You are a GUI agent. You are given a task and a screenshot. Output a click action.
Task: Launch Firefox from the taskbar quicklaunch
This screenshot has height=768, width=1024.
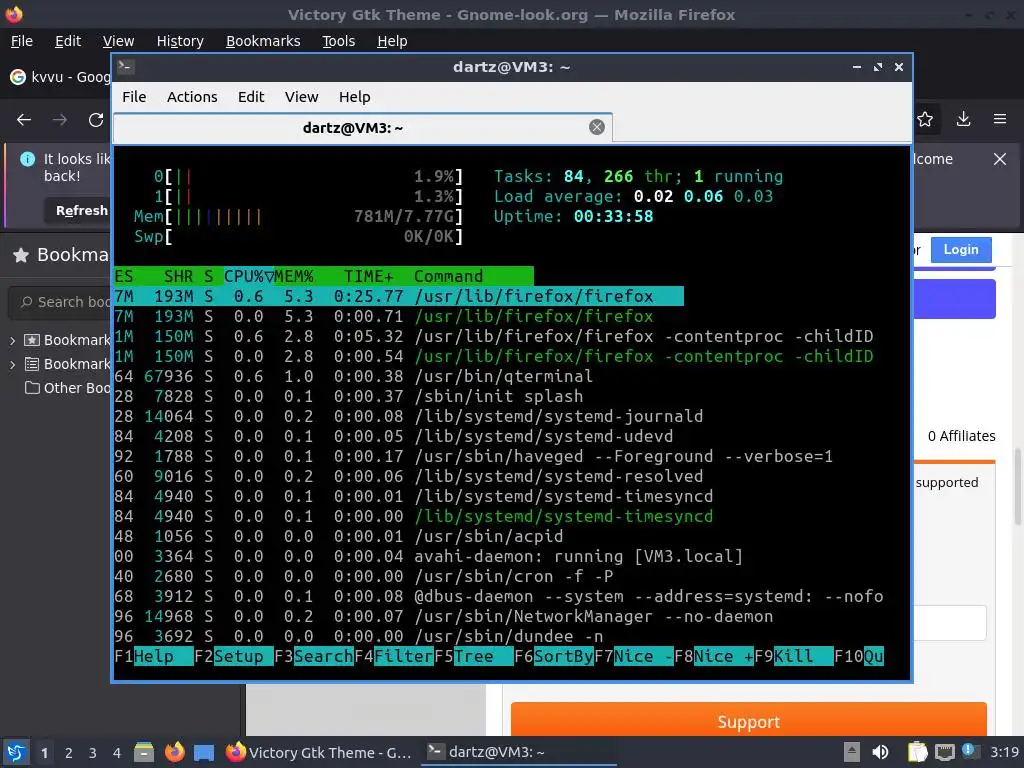coord(174,752)
